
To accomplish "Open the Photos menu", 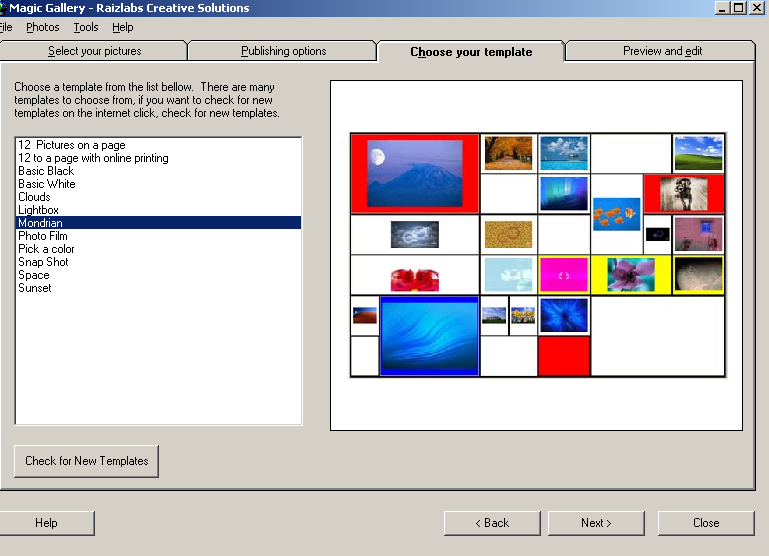I will pyautogui.click(x=43, y=27).
